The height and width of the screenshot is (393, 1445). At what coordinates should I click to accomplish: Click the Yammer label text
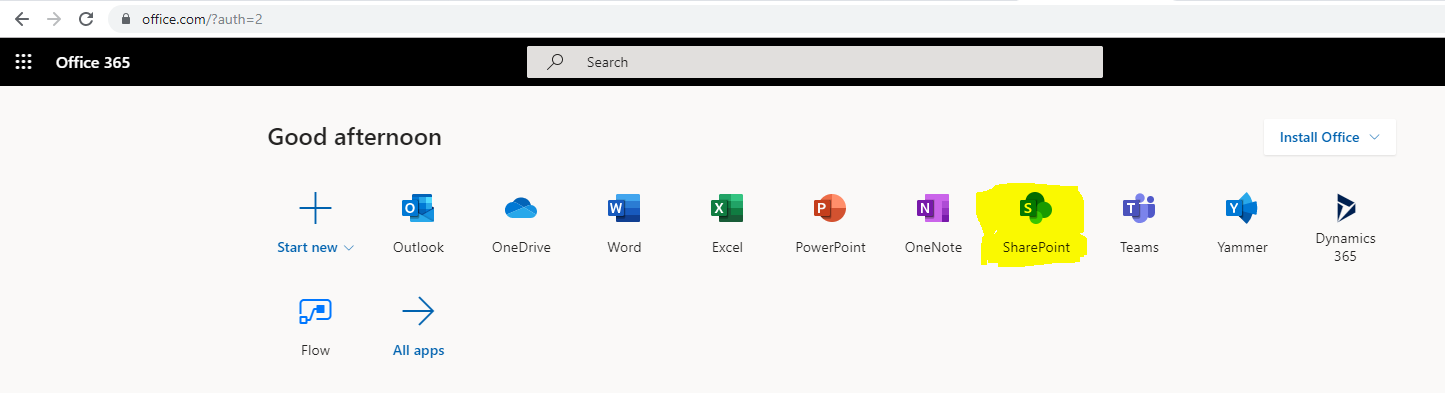(x=1242, y=247)
